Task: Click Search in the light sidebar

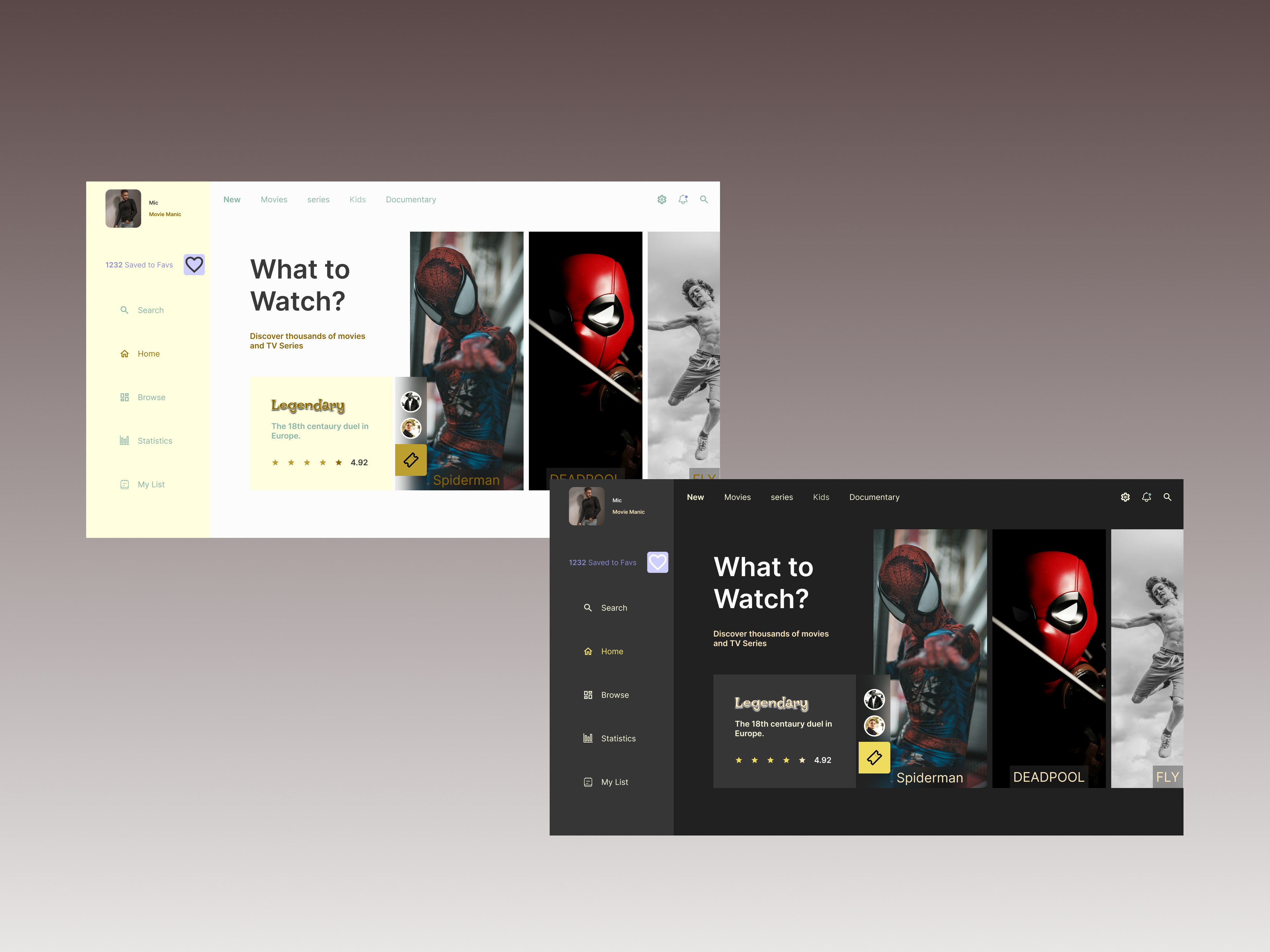Action: (x=151, y=311)
